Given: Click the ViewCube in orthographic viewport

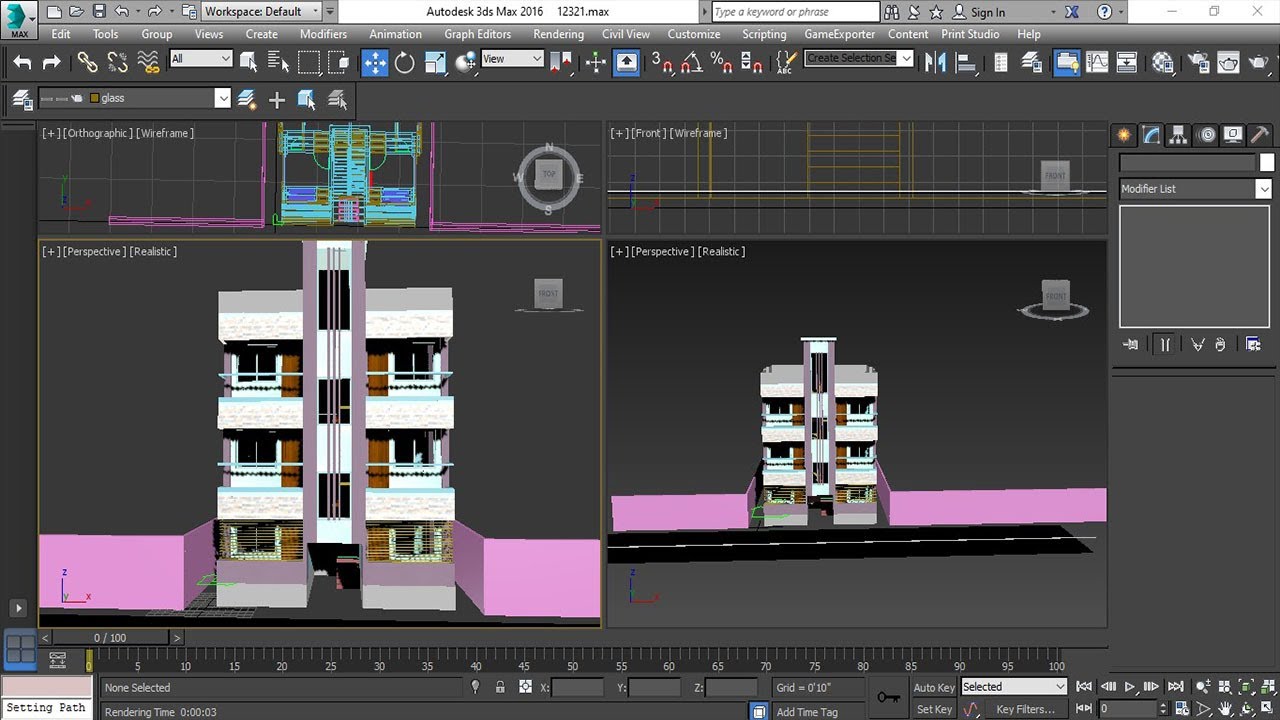Looking at the screenshot, I should (x=548, y=177).
